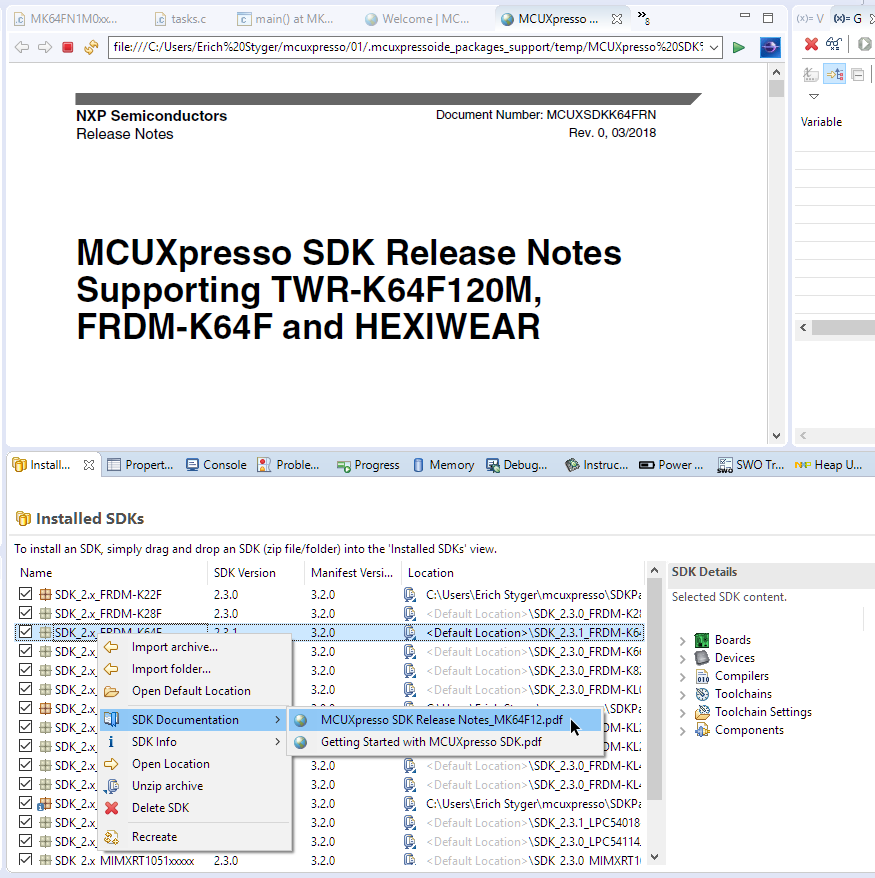Screen dimensions: 875x878
Task: Expand the Toolchain Settings node
Action: 683,713
